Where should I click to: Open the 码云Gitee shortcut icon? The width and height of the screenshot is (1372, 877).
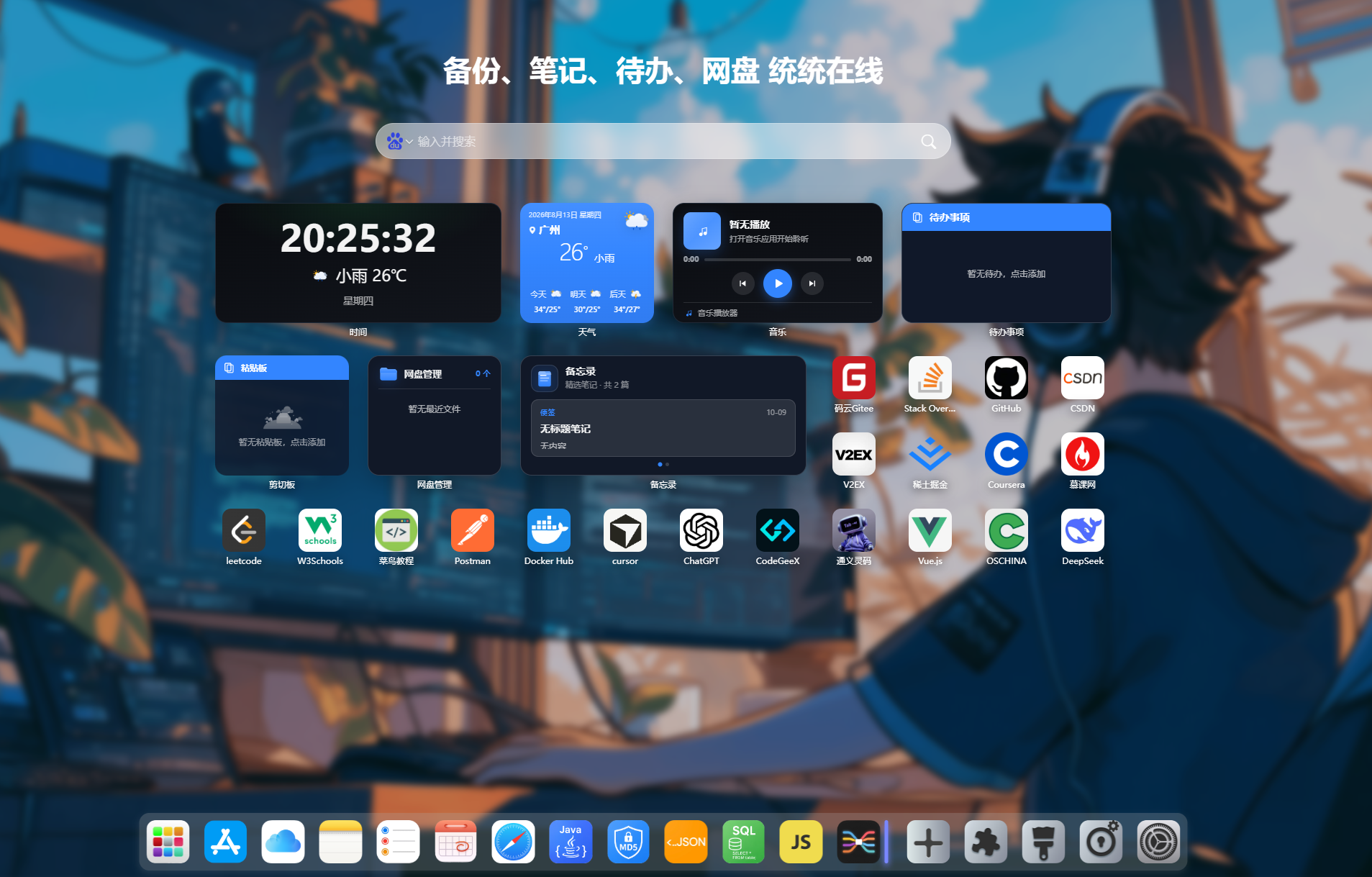(x=854, y=378)
